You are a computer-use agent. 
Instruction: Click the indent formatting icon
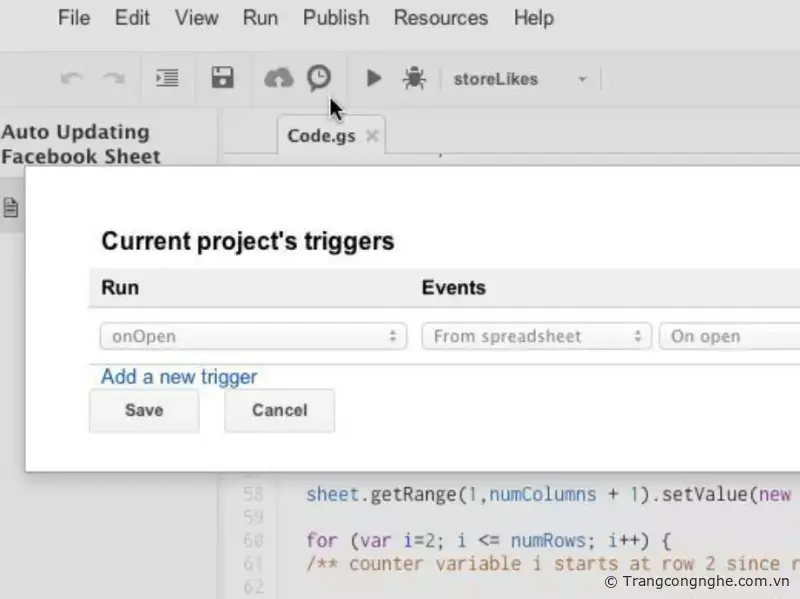pyautogui.click(x=167, y=78)
